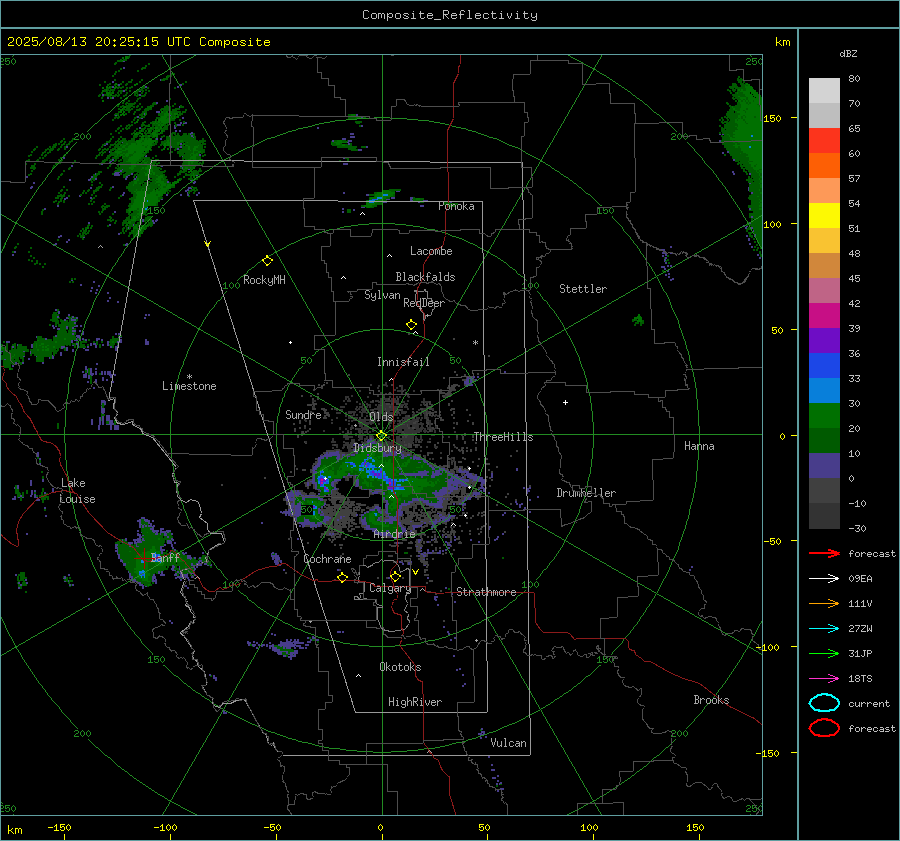Click the ThreeHills town label
The height and width of the screenshot is (841, 900).
coord(503,437)
